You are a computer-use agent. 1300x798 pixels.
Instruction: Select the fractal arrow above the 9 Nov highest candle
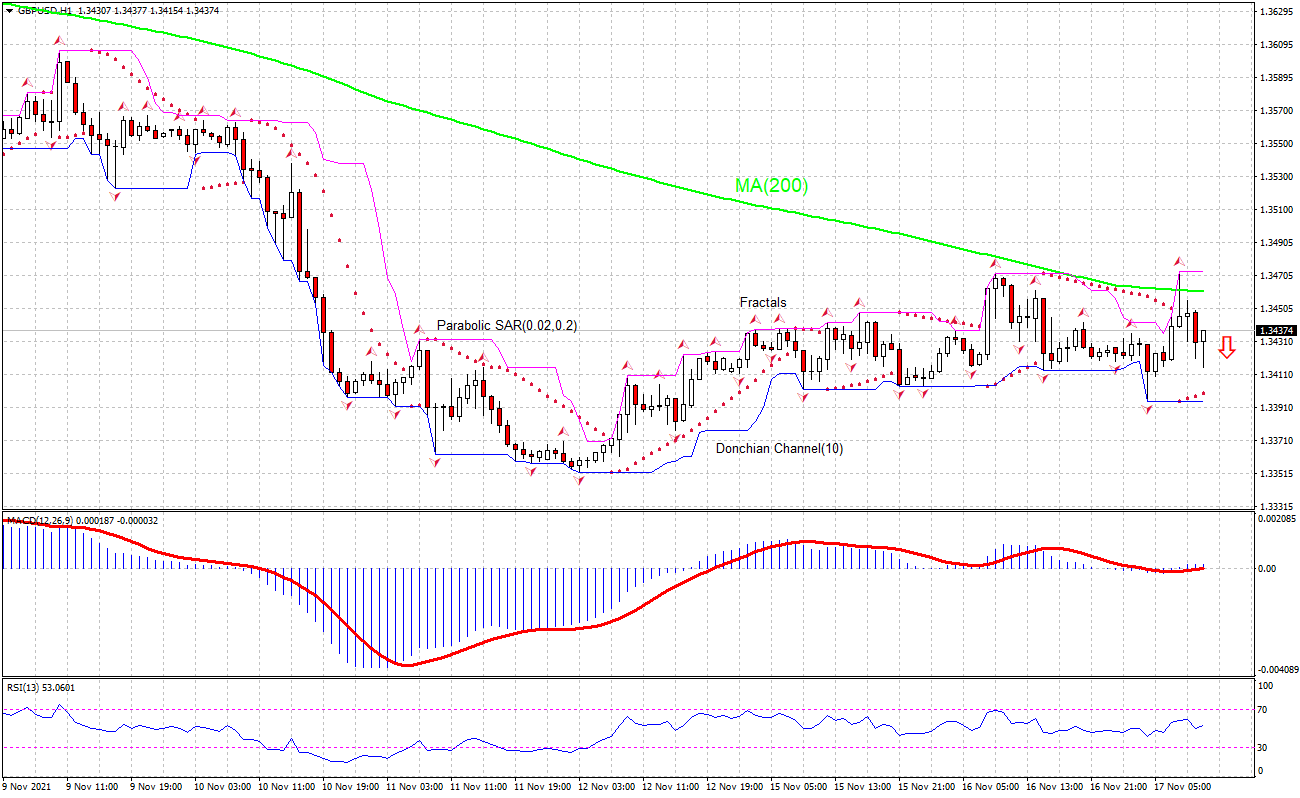tap(58, 41)
